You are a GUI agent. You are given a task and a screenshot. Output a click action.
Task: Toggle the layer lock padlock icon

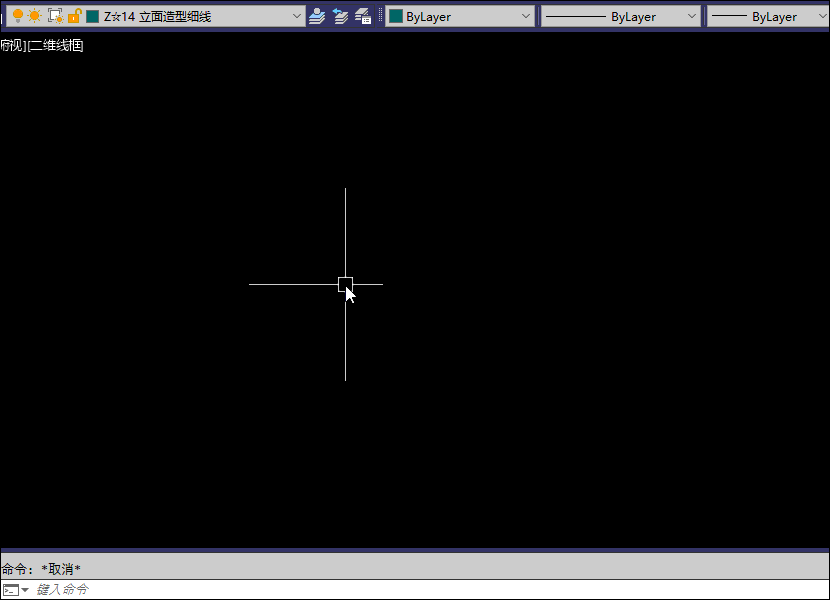74,16
